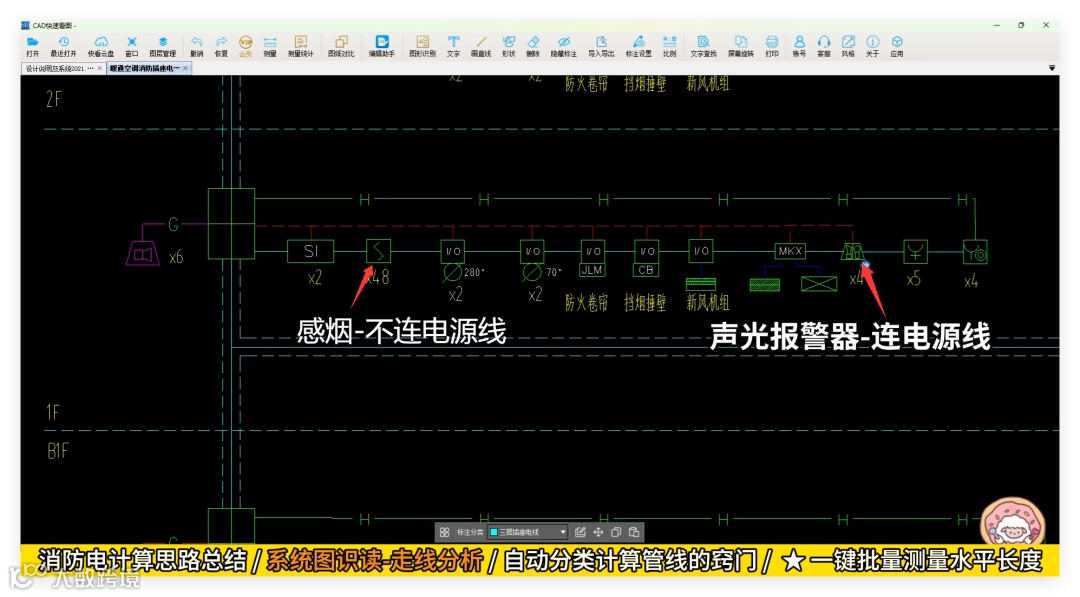
Task: Open 图纸对比 drawing compare tool
Action: click(341, 46)
